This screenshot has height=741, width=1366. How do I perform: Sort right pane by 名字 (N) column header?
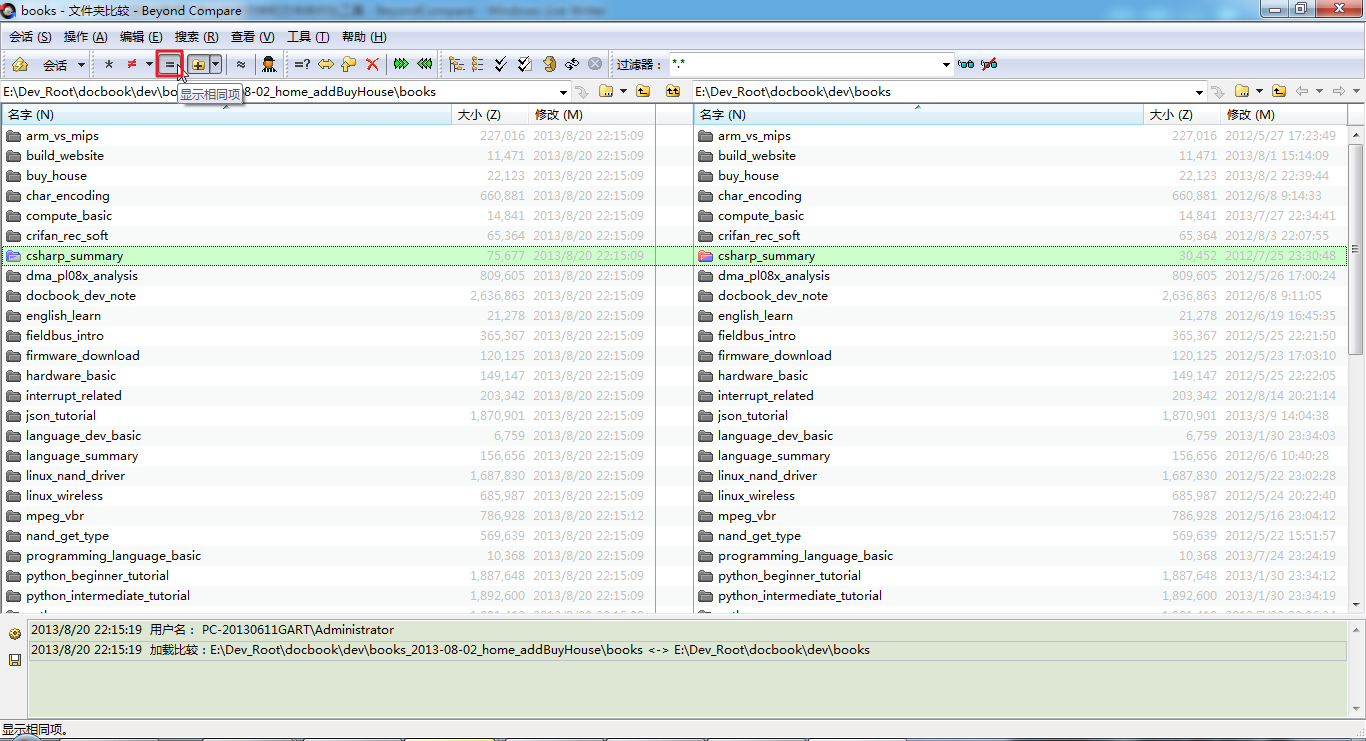(918, 115)
